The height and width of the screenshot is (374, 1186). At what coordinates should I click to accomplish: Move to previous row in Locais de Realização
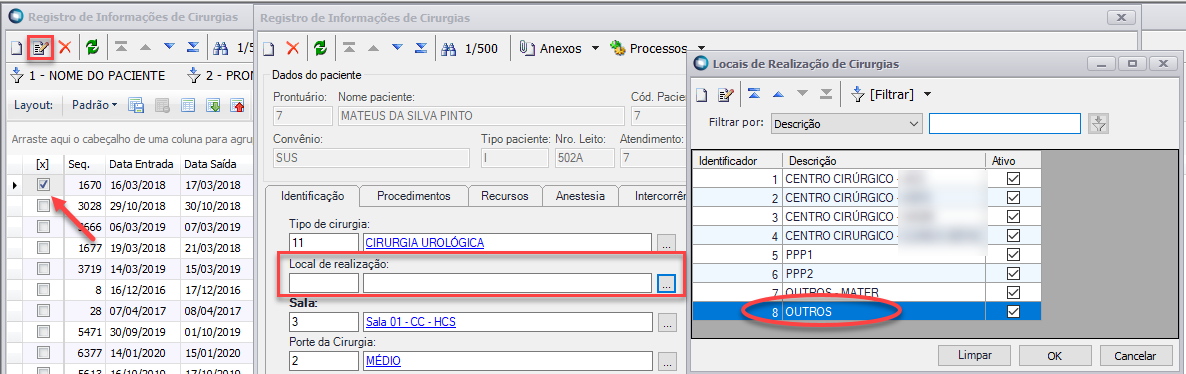coord(778,94)
